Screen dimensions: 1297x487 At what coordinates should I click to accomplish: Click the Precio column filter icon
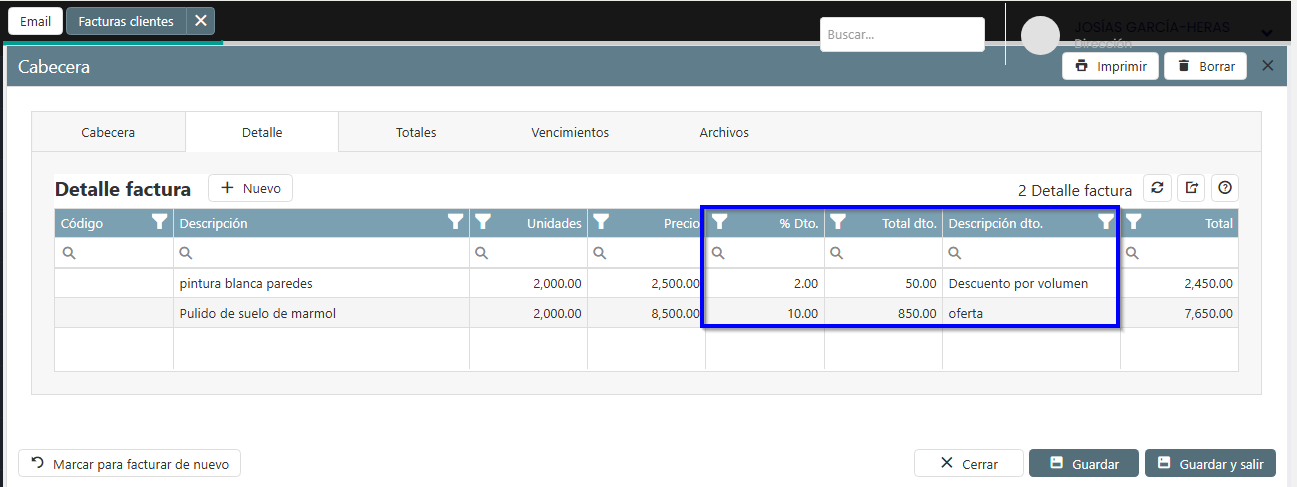pos(601,222)
